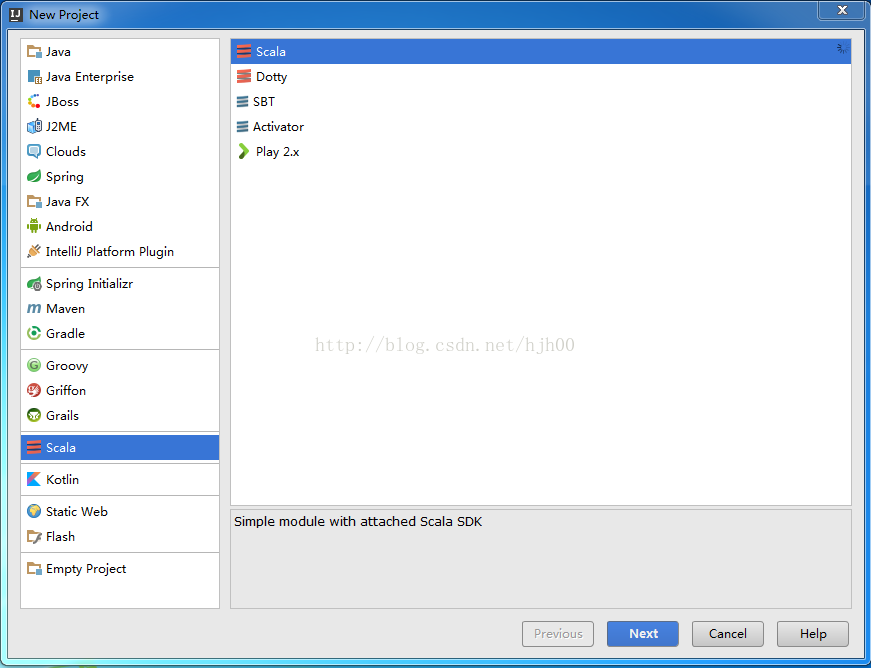Image resolution: width=871 pixels, height=668 pixels.
Task: Select the Spring category label
Action: 65,177
